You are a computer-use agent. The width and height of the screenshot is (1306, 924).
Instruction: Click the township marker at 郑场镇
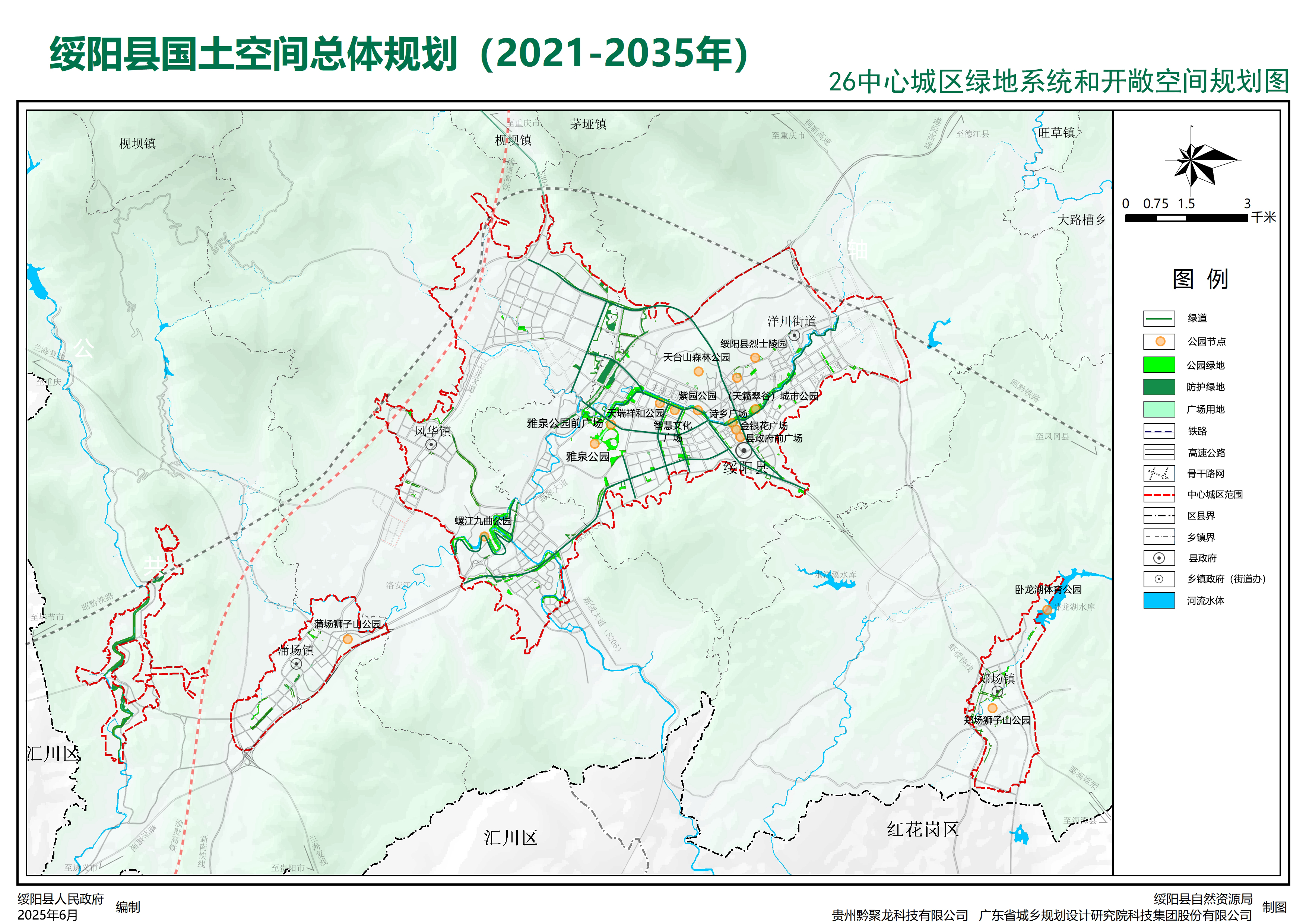(x=997, y=691)
